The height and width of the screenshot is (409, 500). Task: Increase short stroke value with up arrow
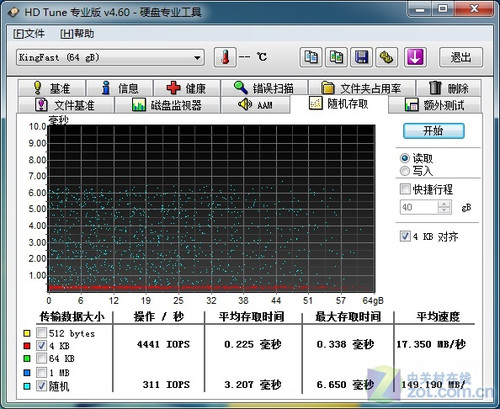(444, 204)
